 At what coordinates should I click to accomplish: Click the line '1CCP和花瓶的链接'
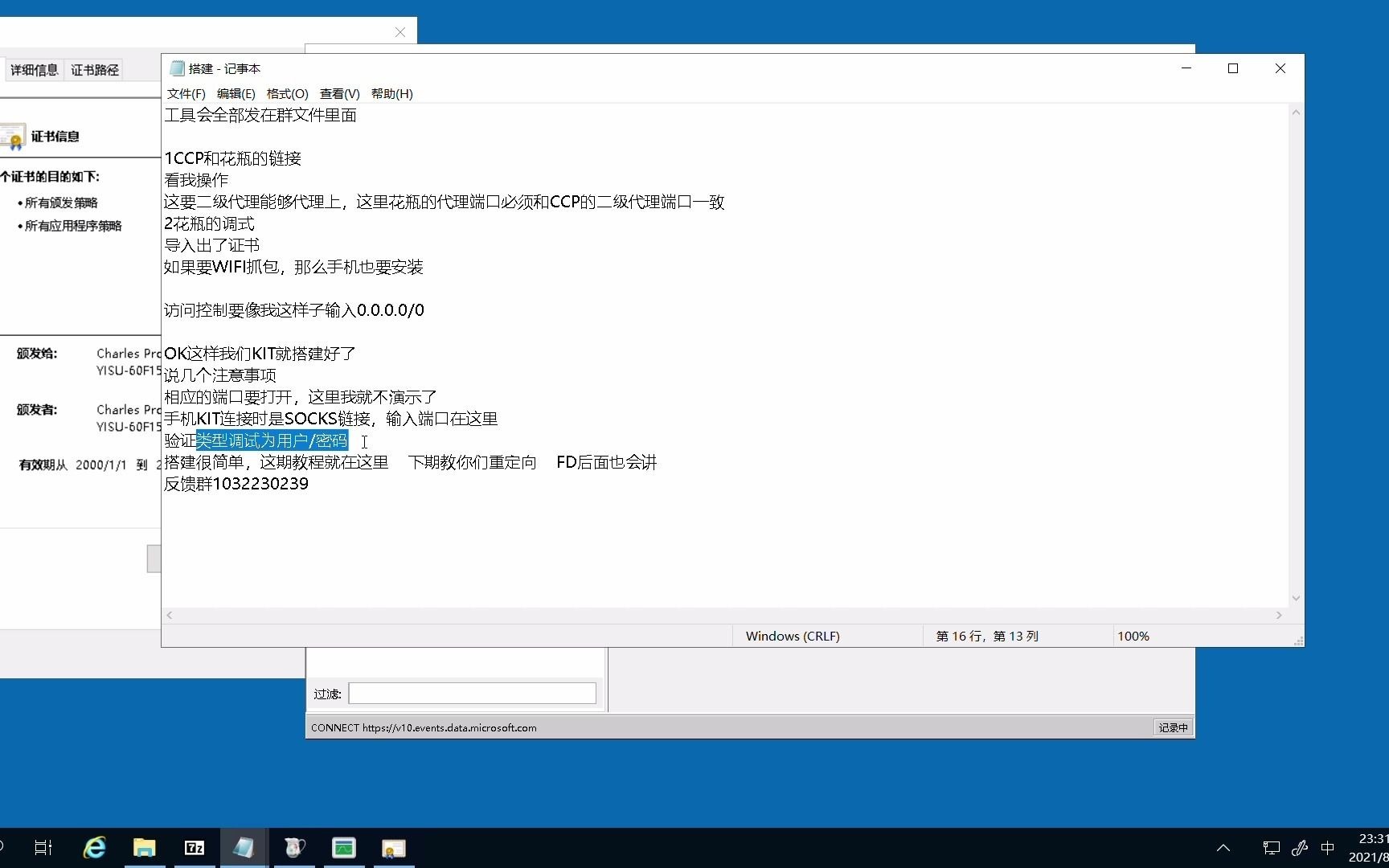coord(233,158)
